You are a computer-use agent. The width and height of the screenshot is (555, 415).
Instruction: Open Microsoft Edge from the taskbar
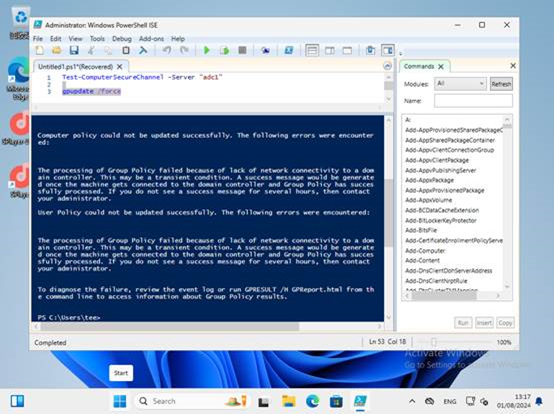[312, 401]
